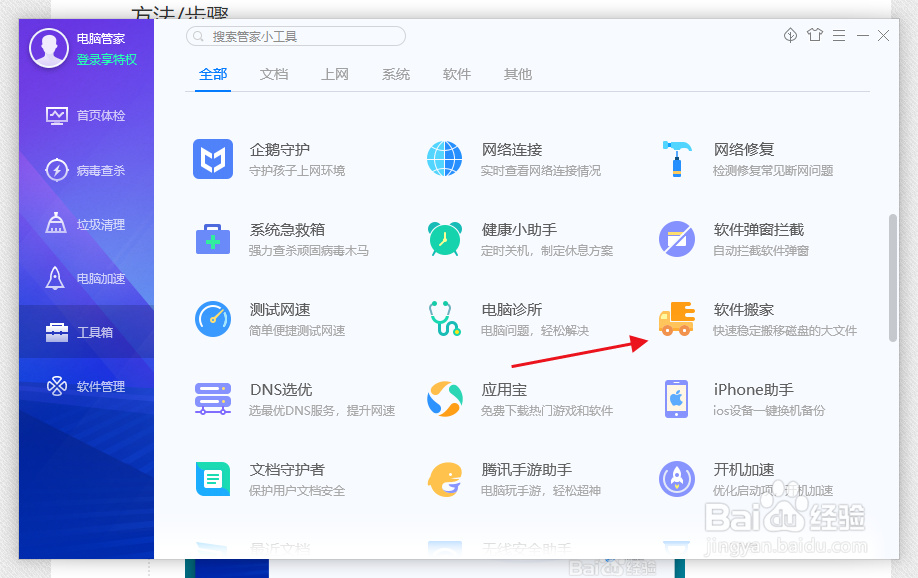
Task: Switch to the 系统 tab
Action: (396, 74)
